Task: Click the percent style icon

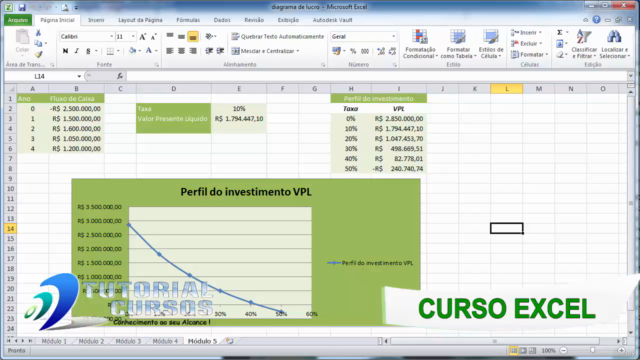Action: 353,51
